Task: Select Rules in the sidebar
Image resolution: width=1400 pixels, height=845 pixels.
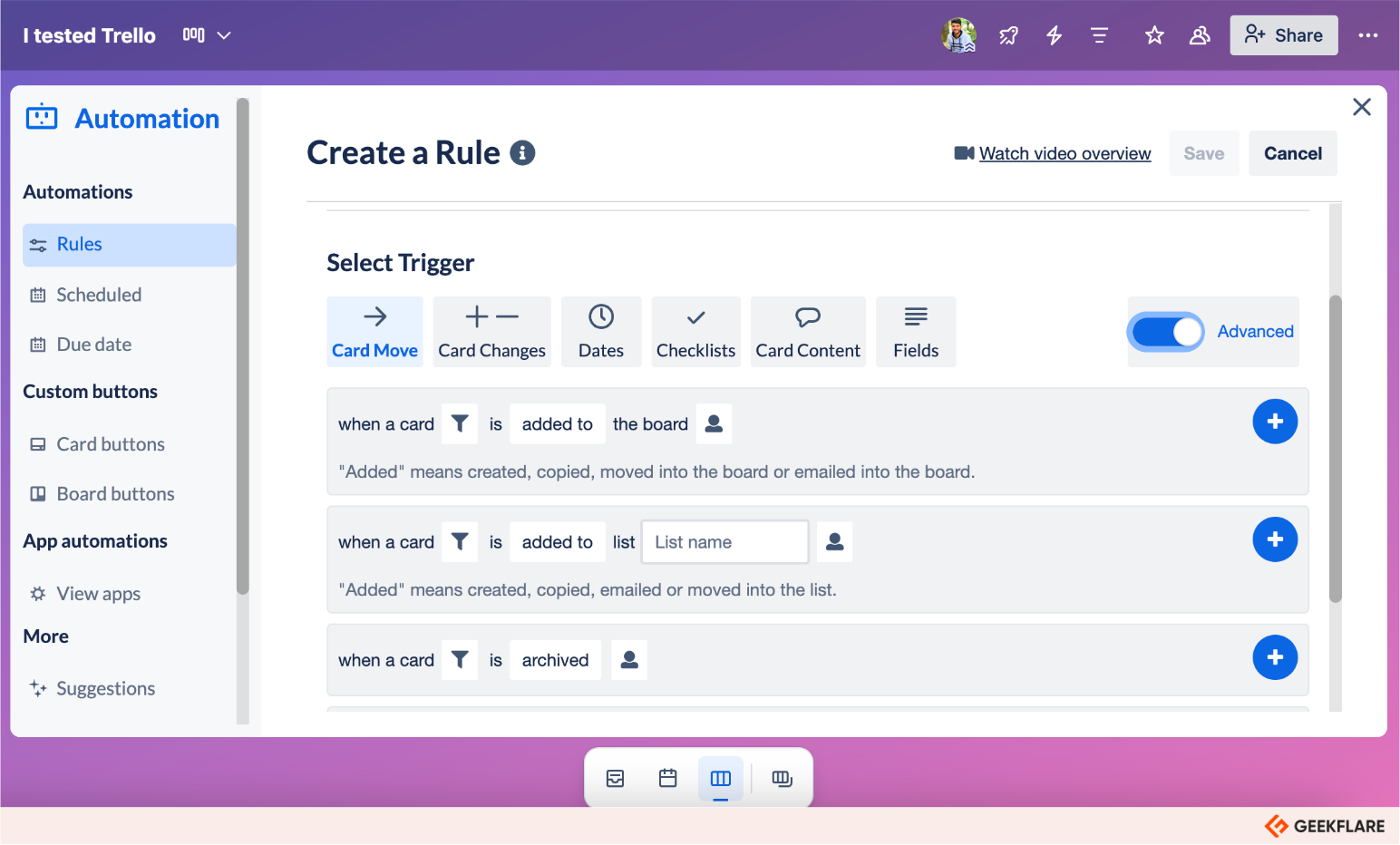Action: click(129, 245)
